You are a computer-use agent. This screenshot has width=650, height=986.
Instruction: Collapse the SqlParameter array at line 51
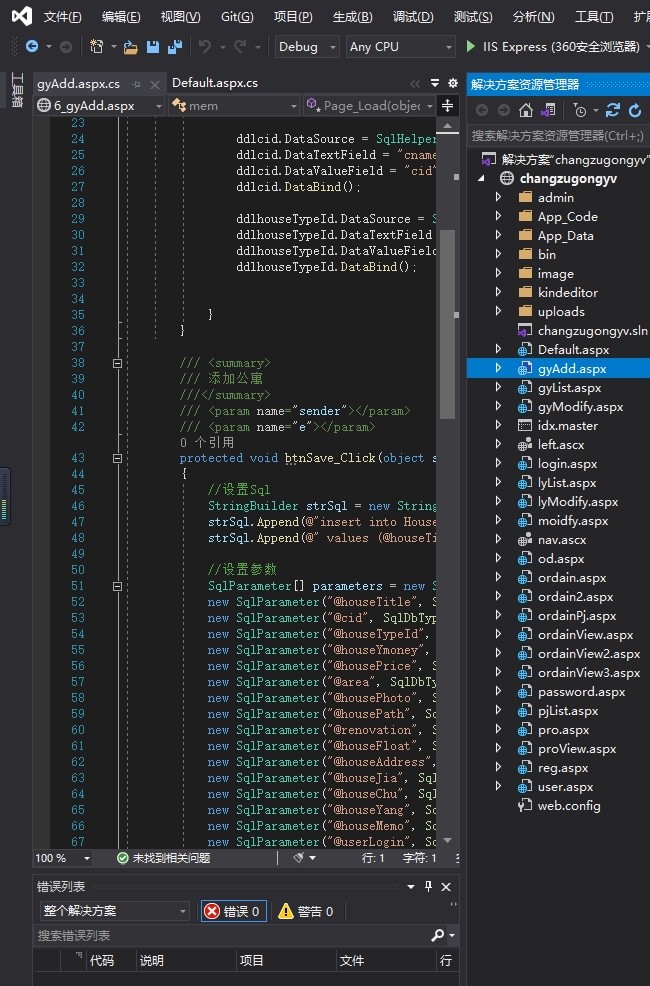117,586
